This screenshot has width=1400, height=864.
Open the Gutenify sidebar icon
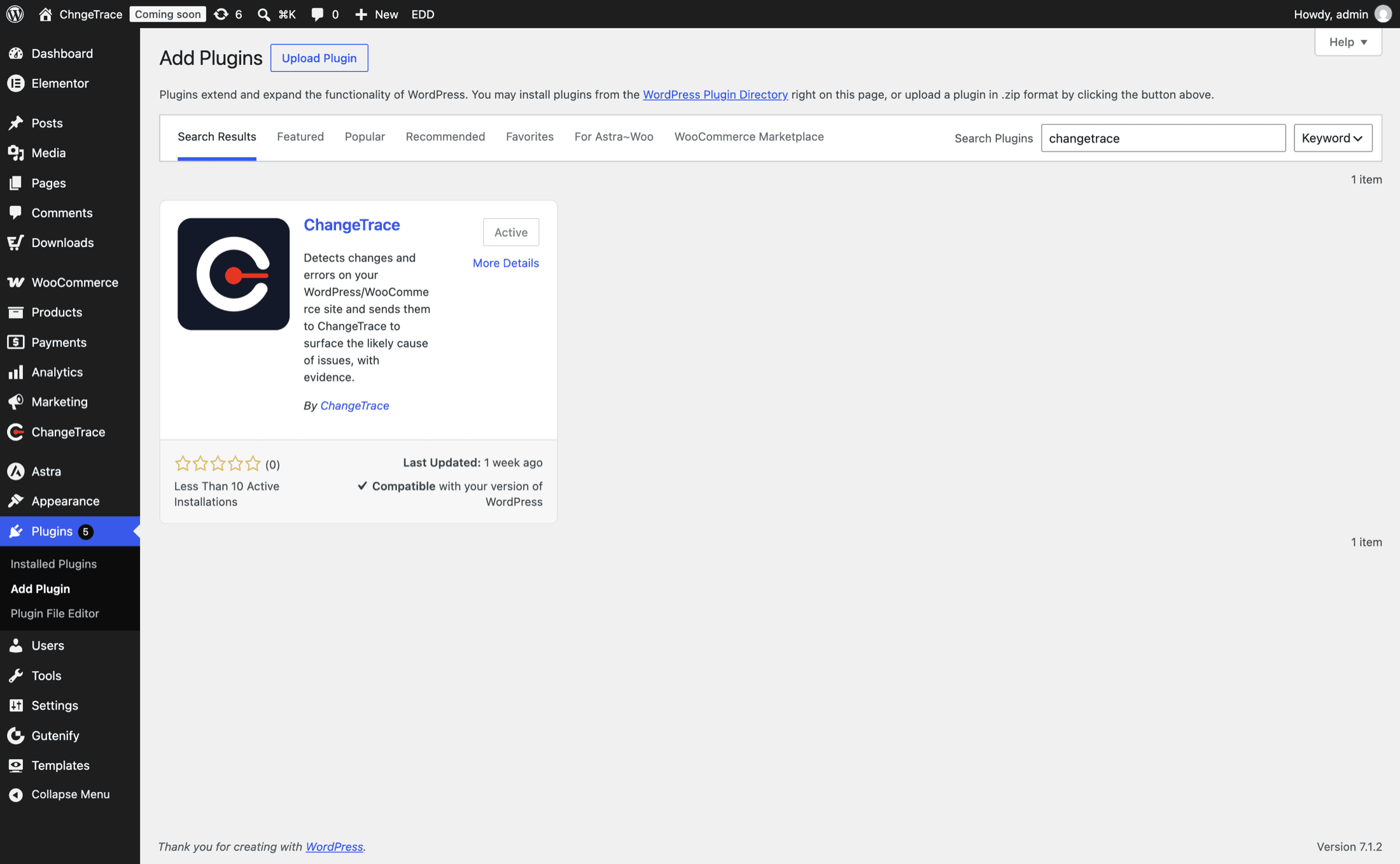coord(16,735)
